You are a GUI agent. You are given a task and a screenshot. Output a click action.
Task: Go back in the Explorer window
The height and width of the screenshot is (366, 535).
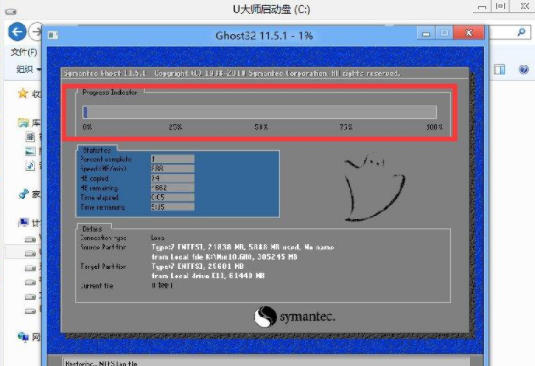pyautogui.click(x=17, y=32)
